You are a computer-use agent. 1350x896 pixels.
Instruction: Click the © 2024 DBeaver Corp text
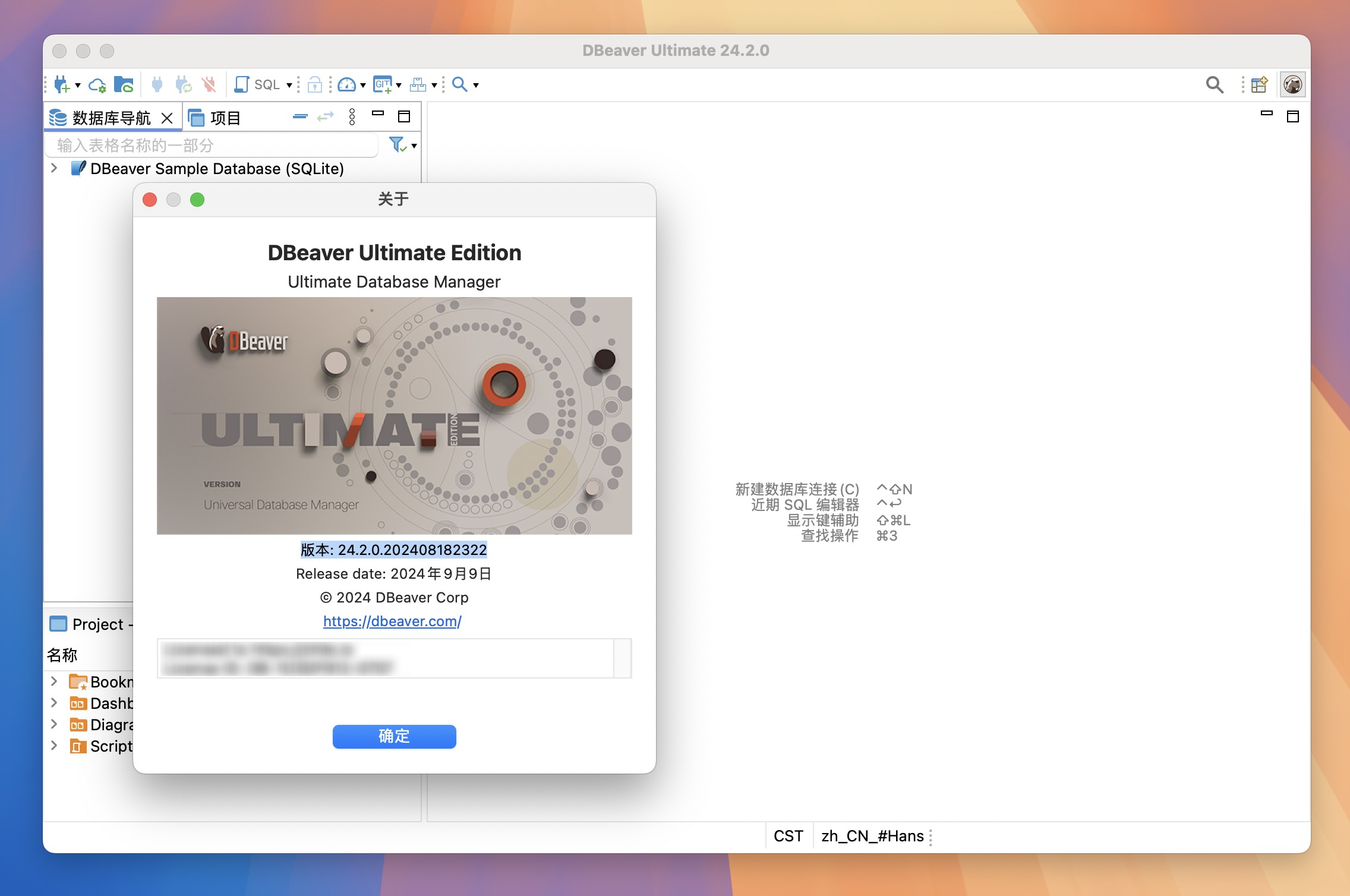pos(394,598)
